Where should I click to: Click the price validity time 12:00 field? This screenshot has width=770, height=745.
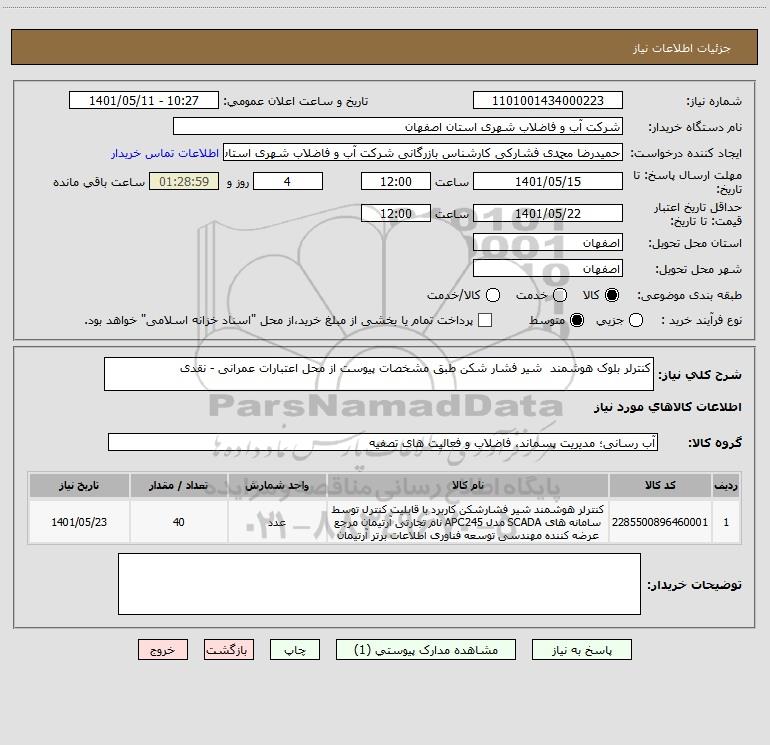coord(396,213)
